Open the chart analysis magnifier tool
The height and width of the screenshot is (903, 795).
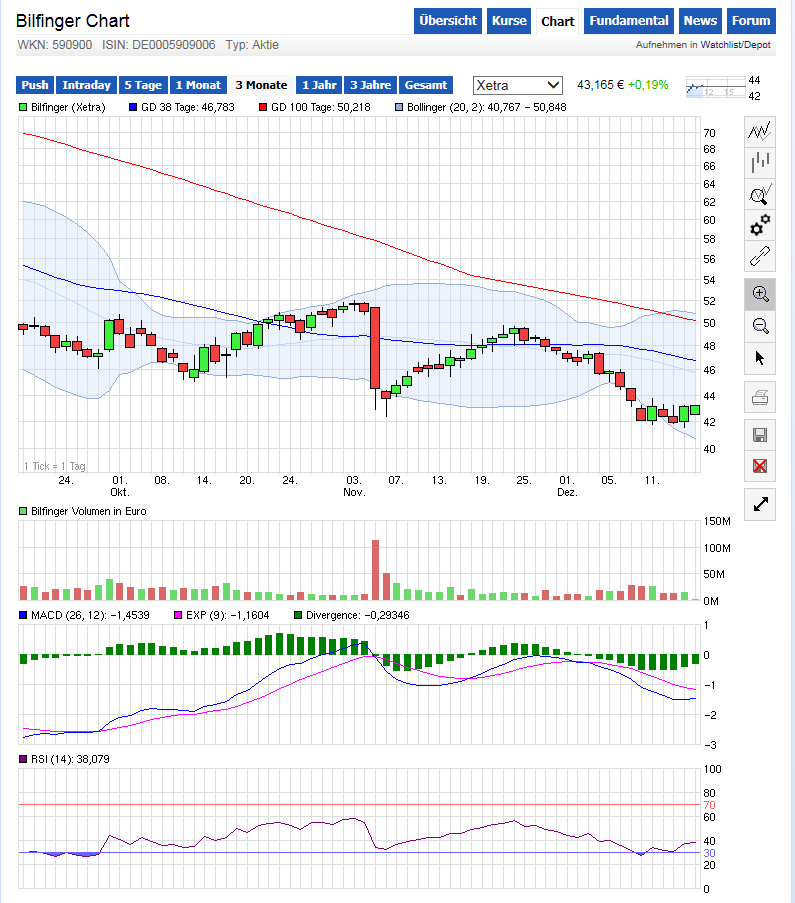click(759, 194)
